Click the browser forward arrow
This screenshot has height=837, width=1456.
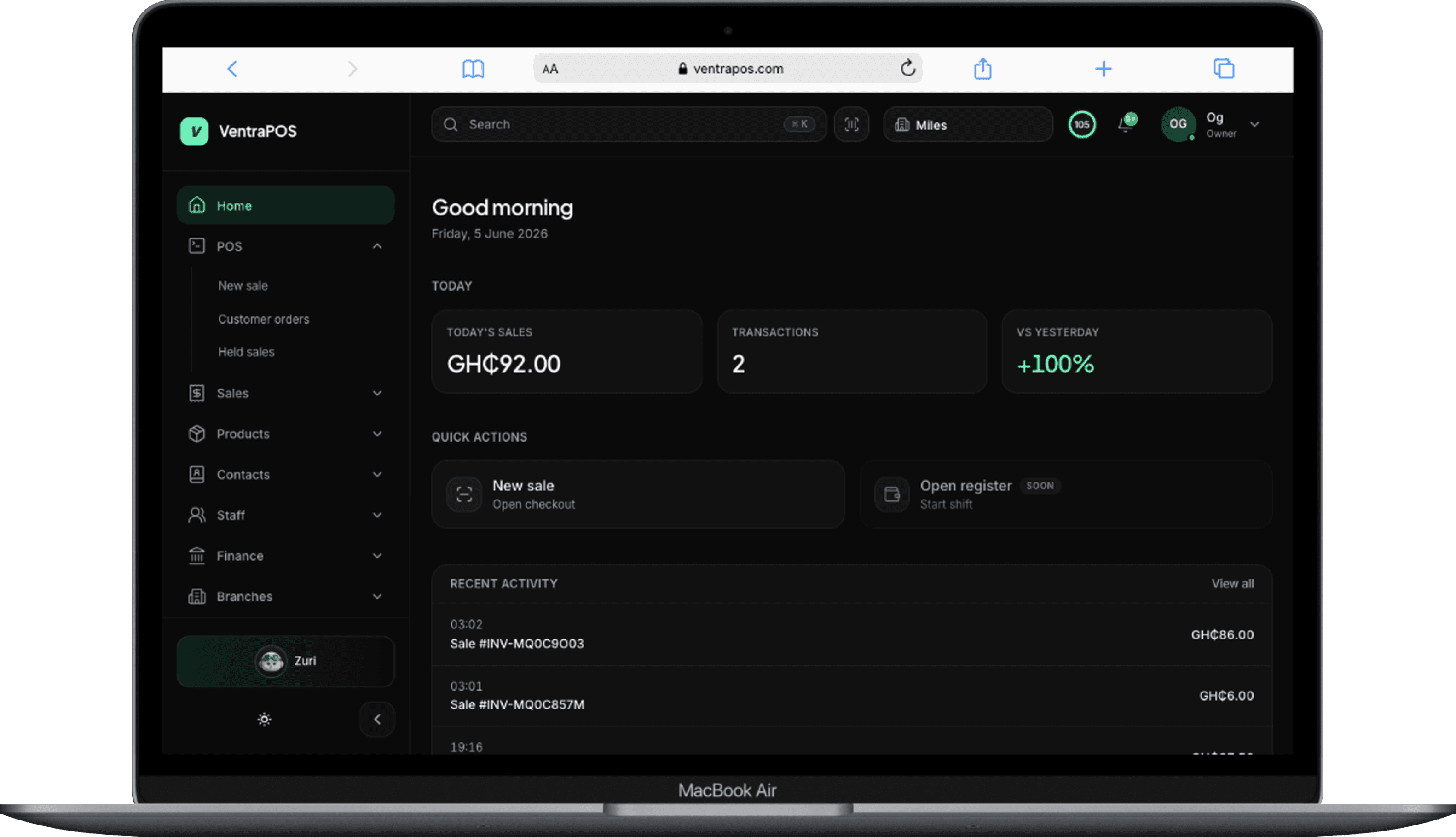pyautogui.click(x=353, y=69)
